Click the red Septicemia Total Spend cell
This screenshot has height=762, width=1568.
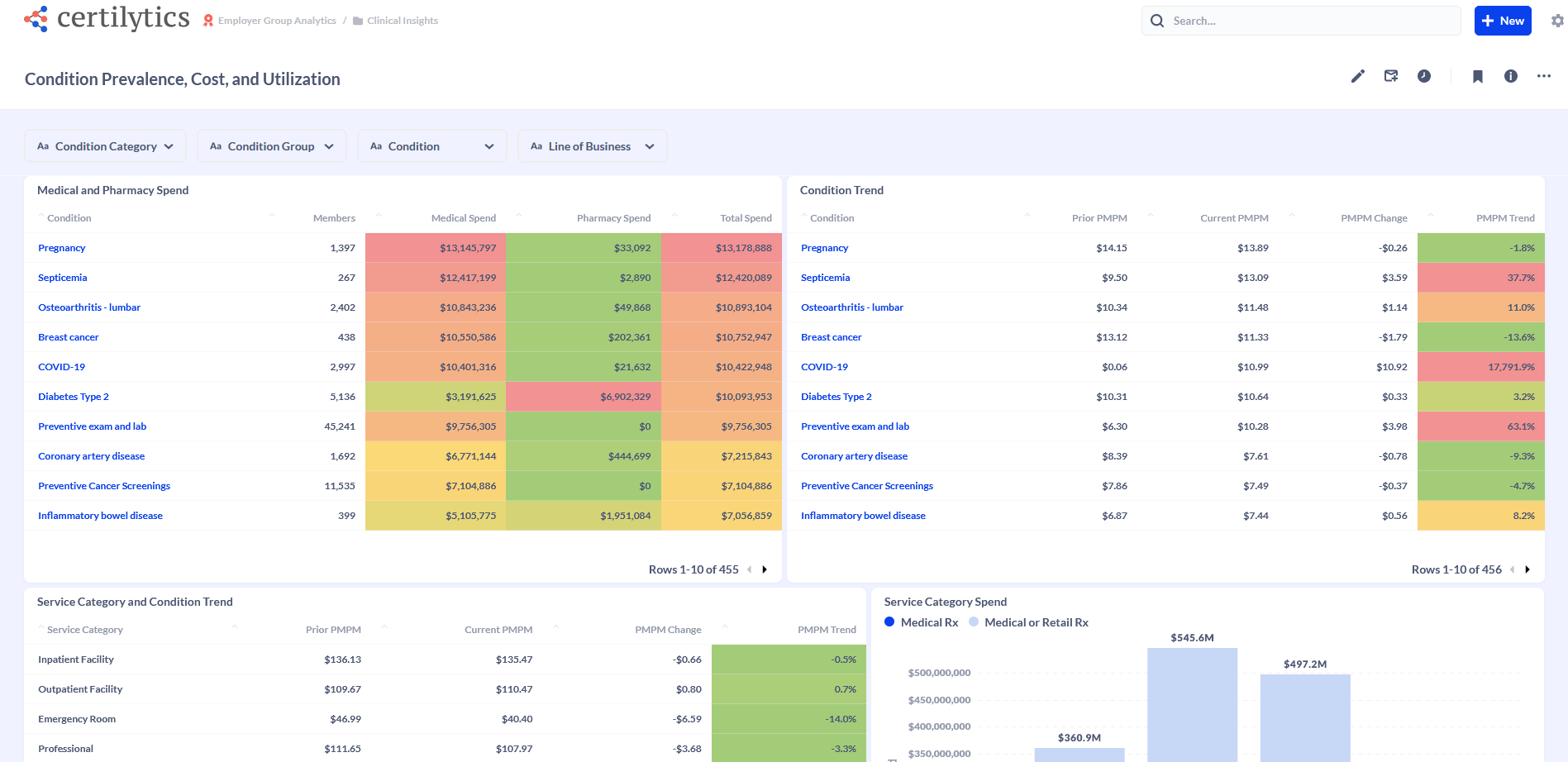[x=721, y=277]
